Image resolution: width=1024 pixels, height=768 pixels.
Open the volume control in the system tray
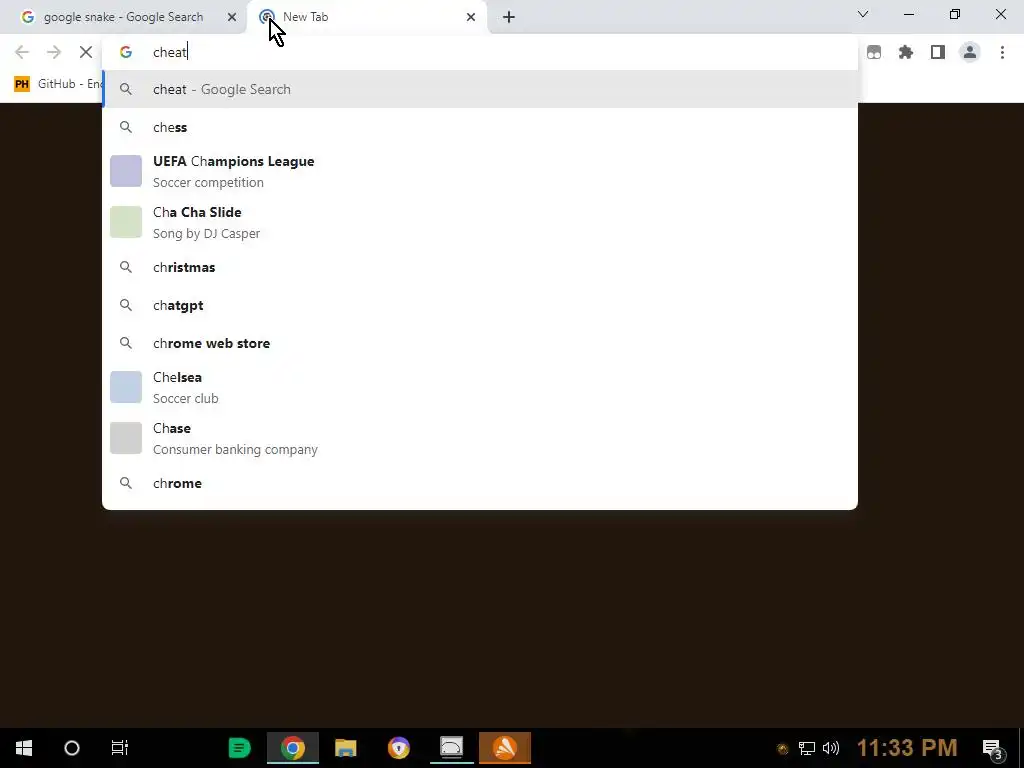[x=831, y=748]
